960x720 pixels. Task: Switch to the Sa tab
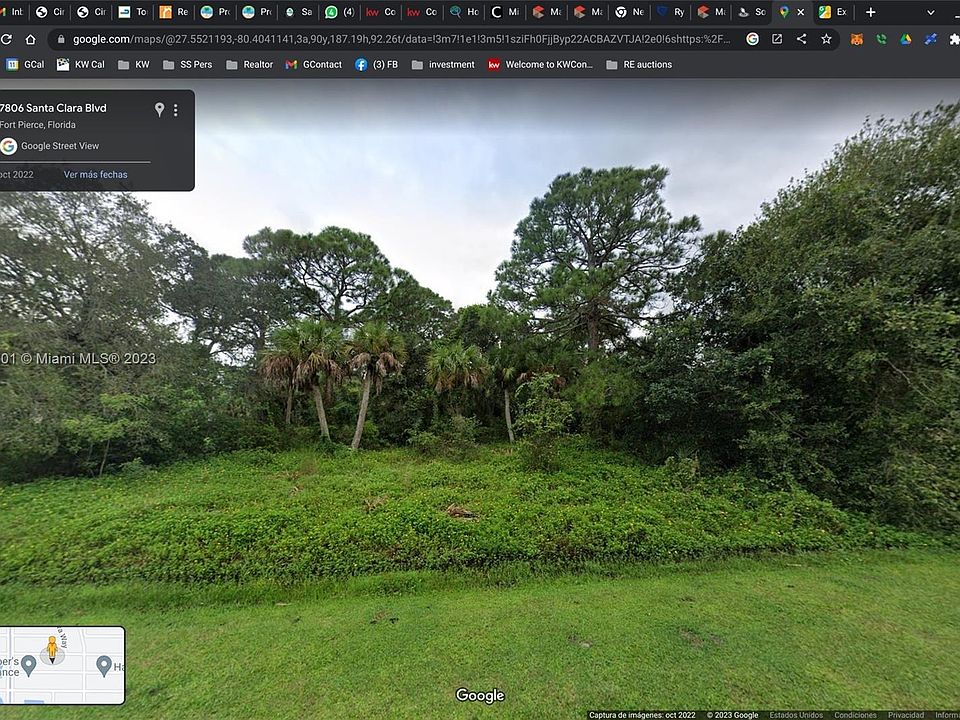299,12
